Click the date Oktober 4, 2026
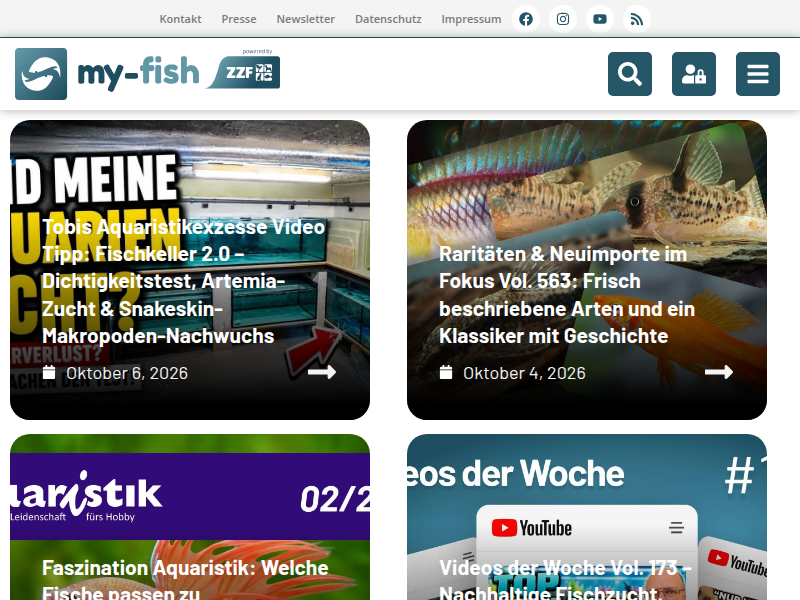The image size is (800, 600). click(524, 373)
